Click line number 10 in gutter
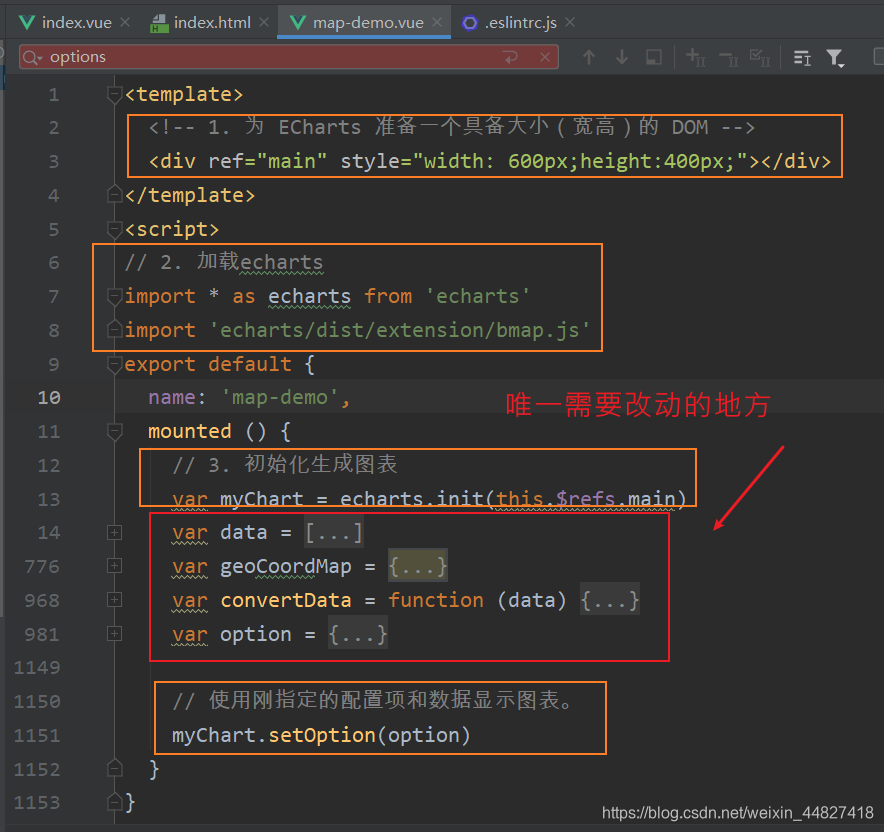This screenshot has height=832, width=884. click(x=49, y=397)
